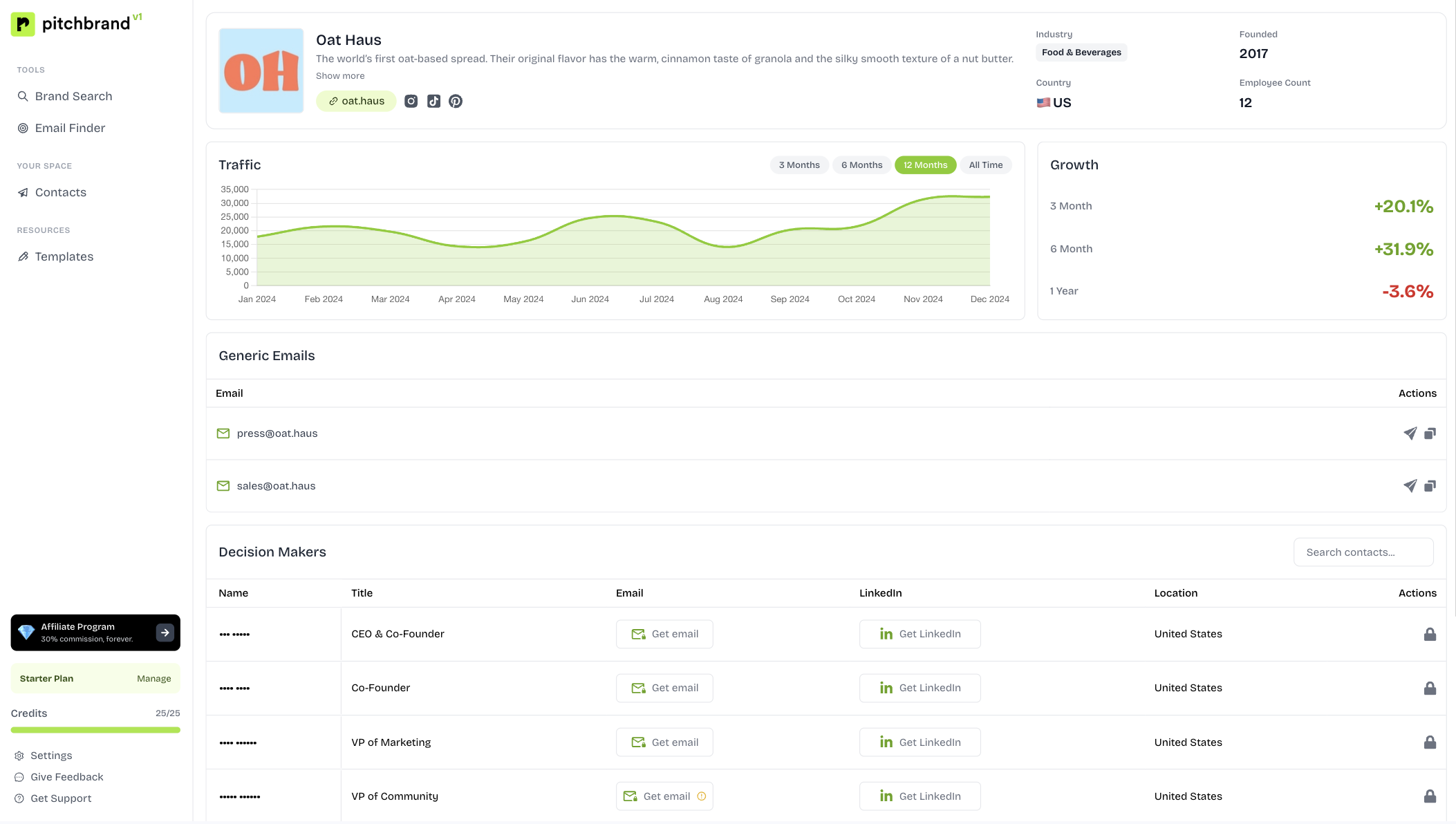Click the Email Finder target icon
Screen dimensions: 1456x824
pos(23,128)
